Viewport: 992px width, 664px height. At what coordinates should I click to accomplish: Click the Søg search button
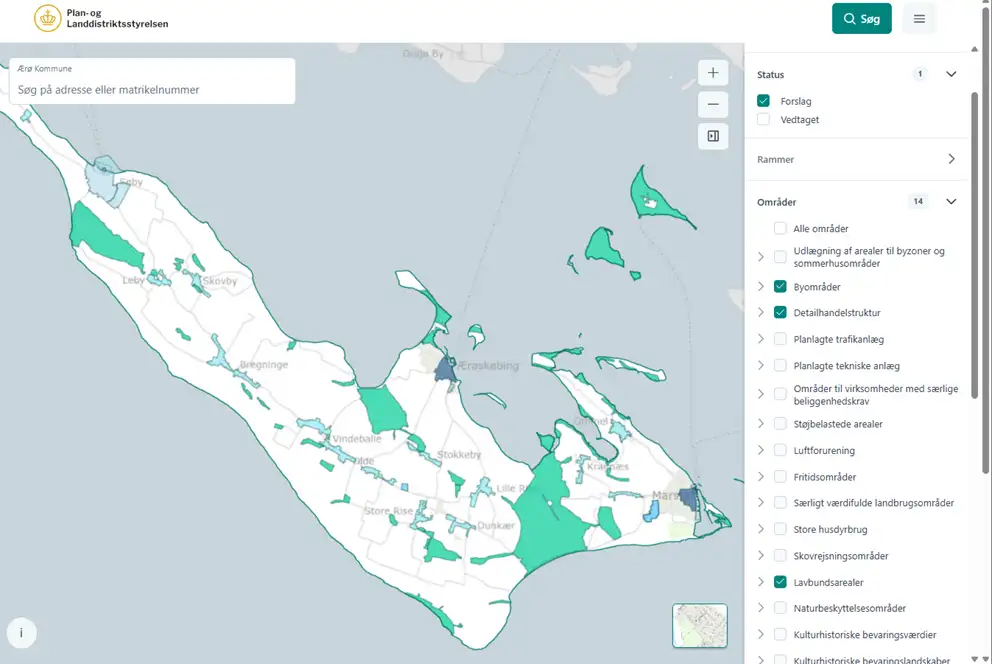[861, 19]
